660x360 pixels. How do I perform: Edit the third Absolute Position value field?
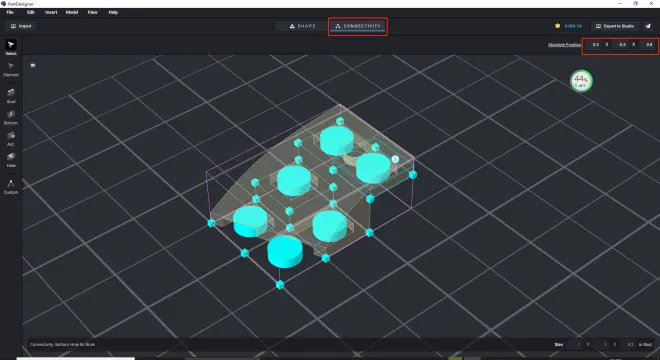point(648,45)
